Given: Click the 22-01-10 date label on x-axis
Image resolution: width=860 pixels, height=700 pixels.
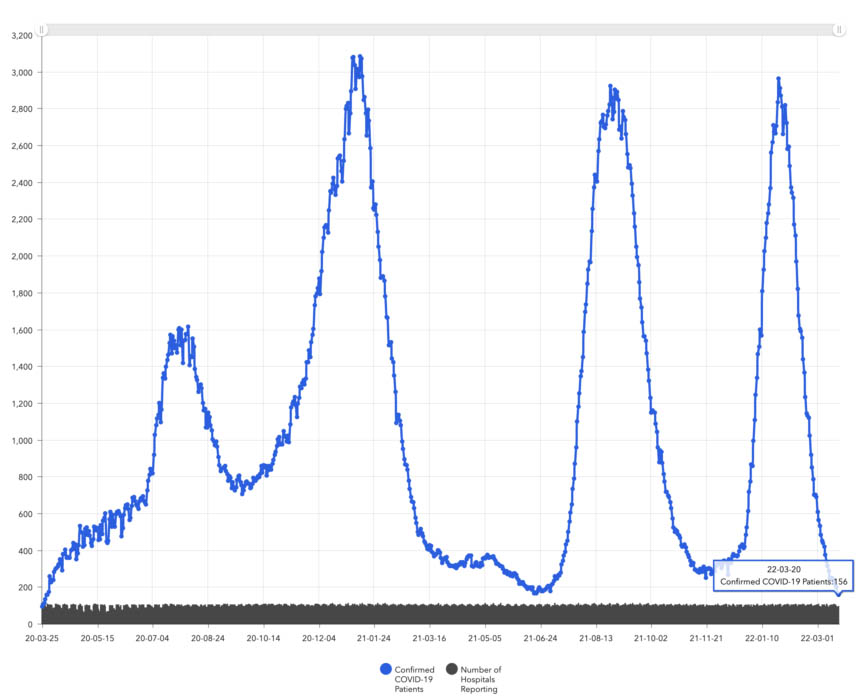Looking at the screenshot, I should pyautogui.click(x=762, y=637).
